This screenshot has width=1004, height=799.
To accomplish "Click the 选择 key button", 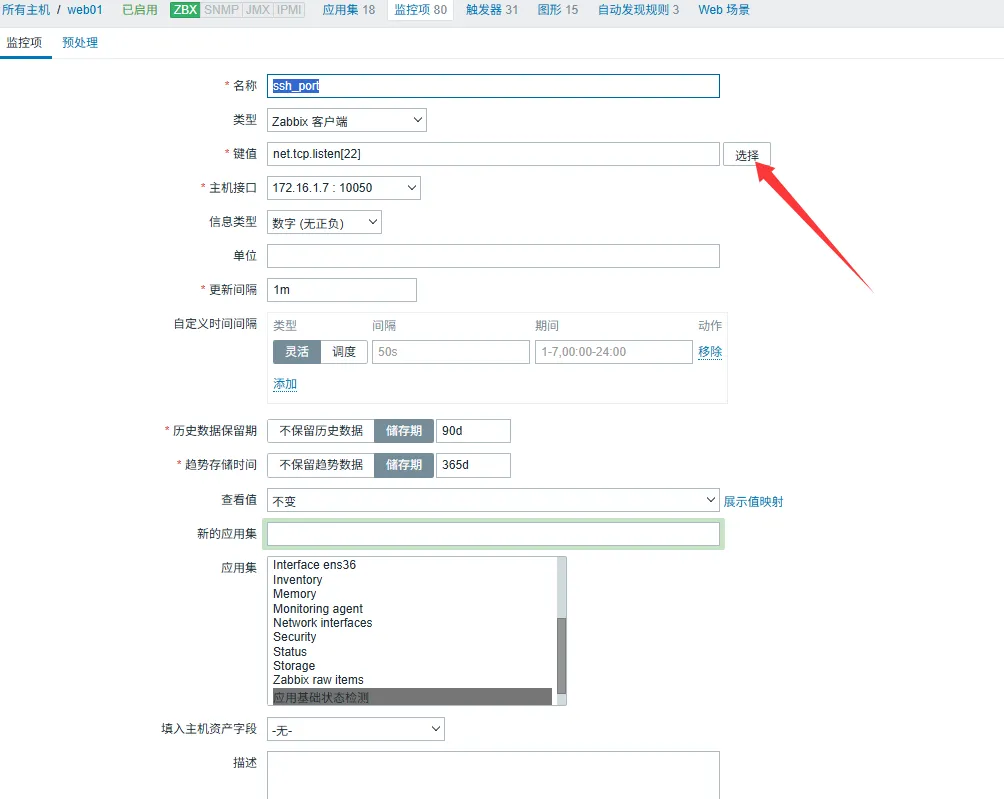I will (x=746, y=155).
